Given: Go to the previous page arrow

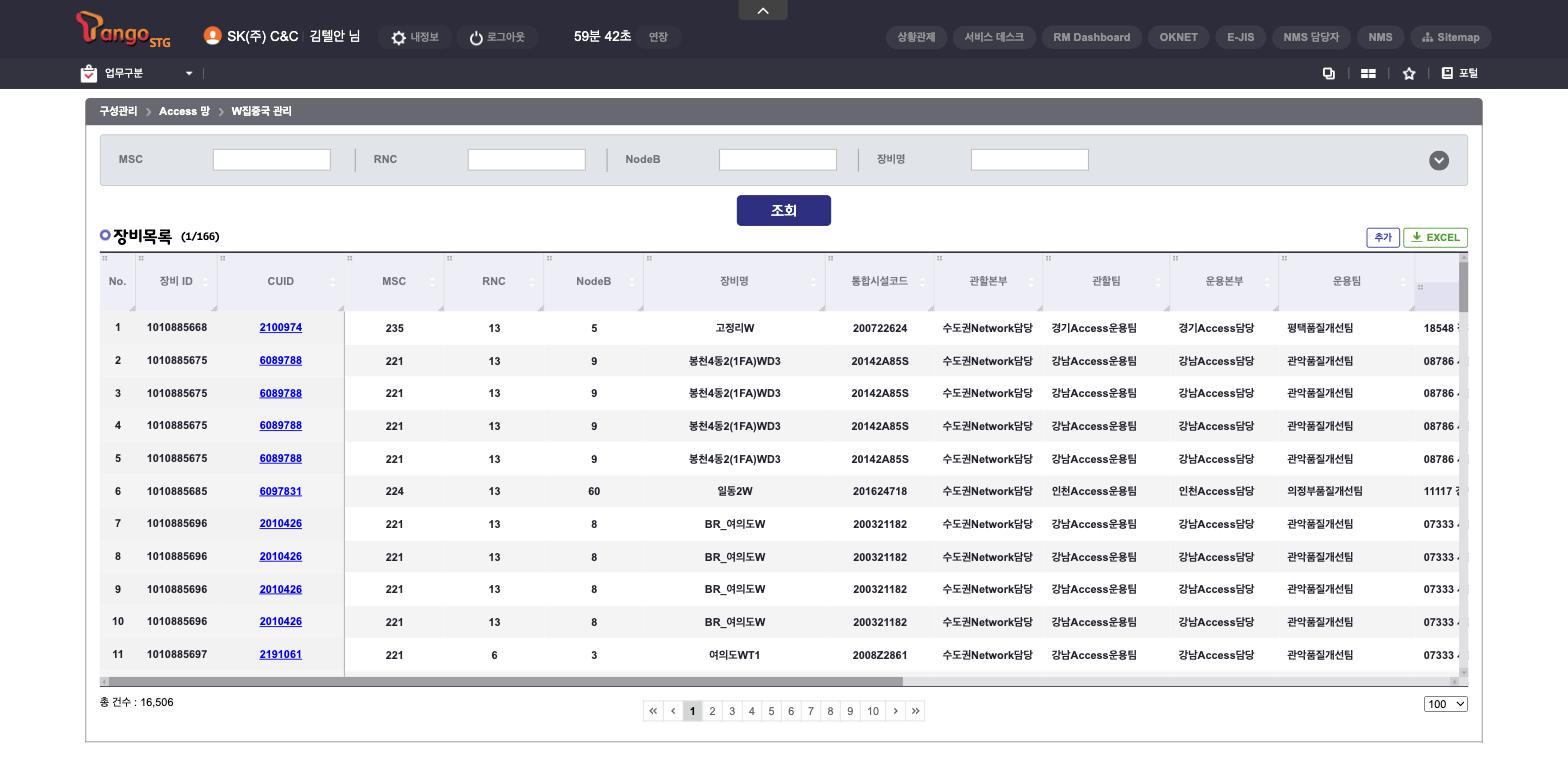Looking at the screenshot, I should click(673, 711).
